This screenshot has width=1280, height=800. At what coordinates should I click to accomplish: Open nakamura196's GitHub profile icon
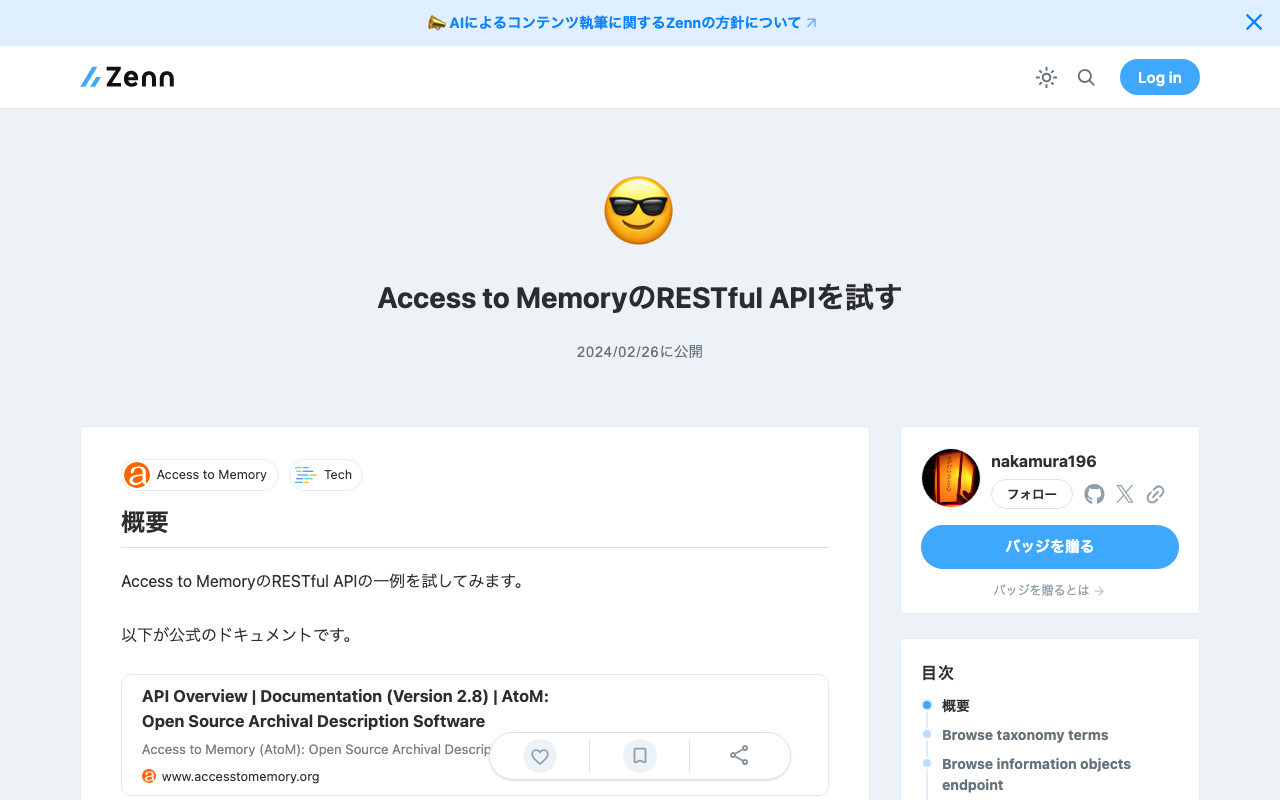[x=1093, y=494]
